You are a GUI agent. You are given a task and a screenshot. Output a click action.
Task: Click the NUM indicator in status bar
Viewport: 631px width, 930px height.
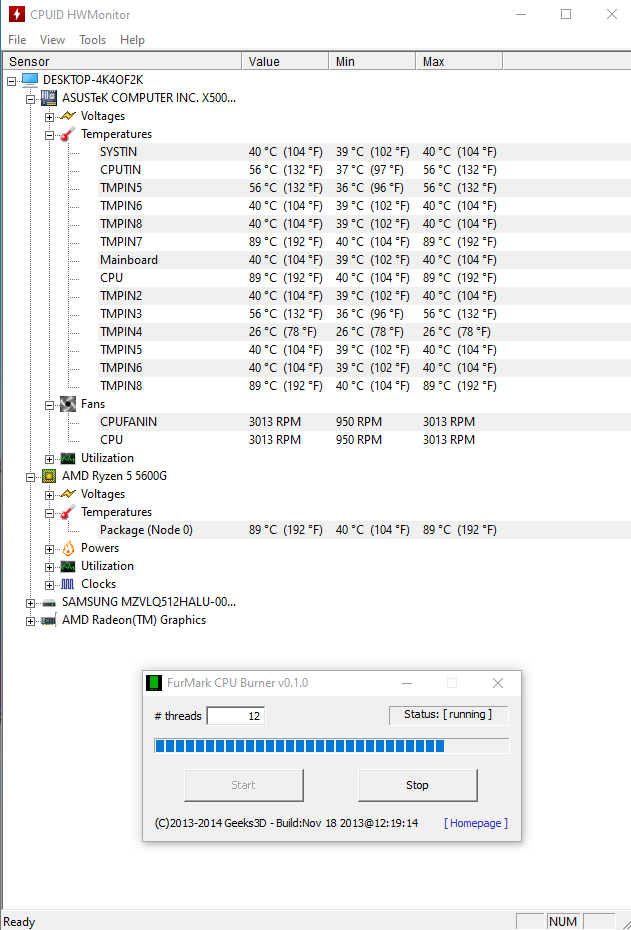[563, 921]
